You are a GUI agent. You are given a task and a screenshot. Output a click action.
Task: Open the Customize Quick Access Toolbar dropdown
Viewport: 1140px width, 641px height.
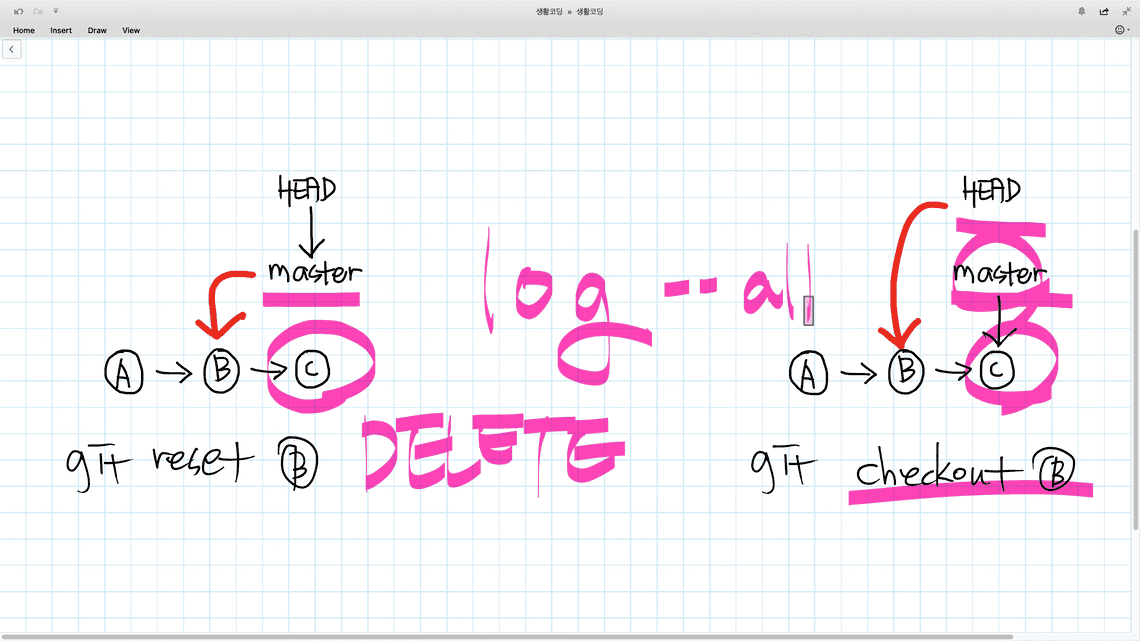[56, 11]
